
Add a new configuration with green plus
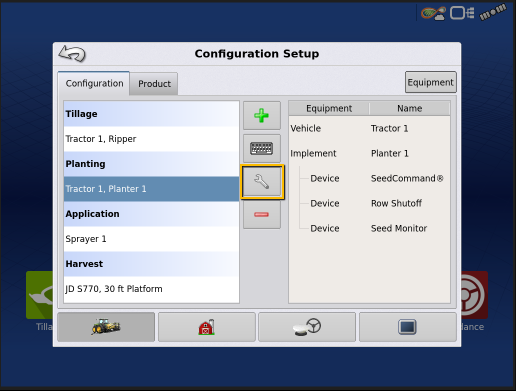(262, 115)
